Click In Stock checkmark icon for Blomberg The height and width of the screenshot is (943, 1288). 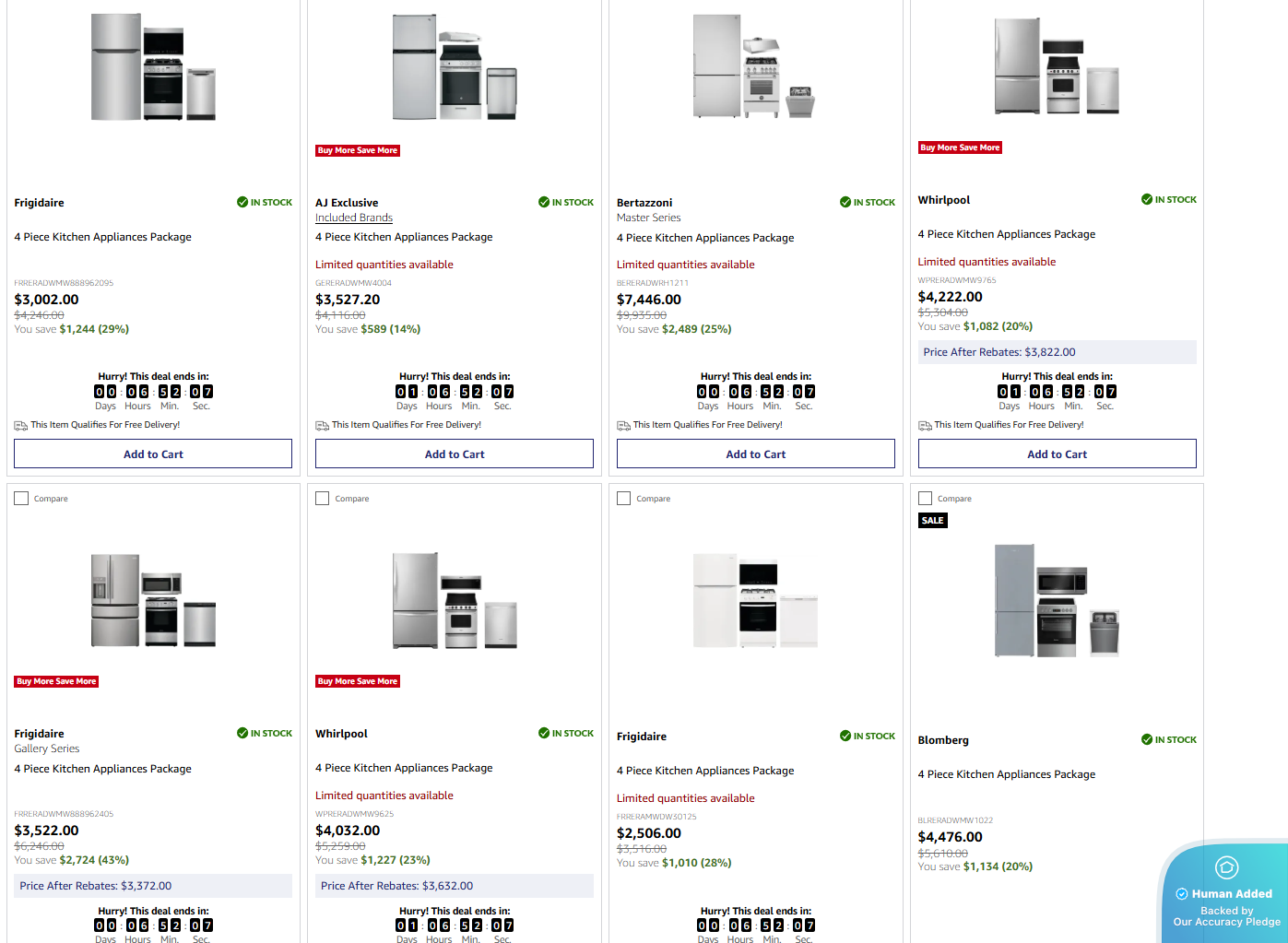click(1147, 739)
